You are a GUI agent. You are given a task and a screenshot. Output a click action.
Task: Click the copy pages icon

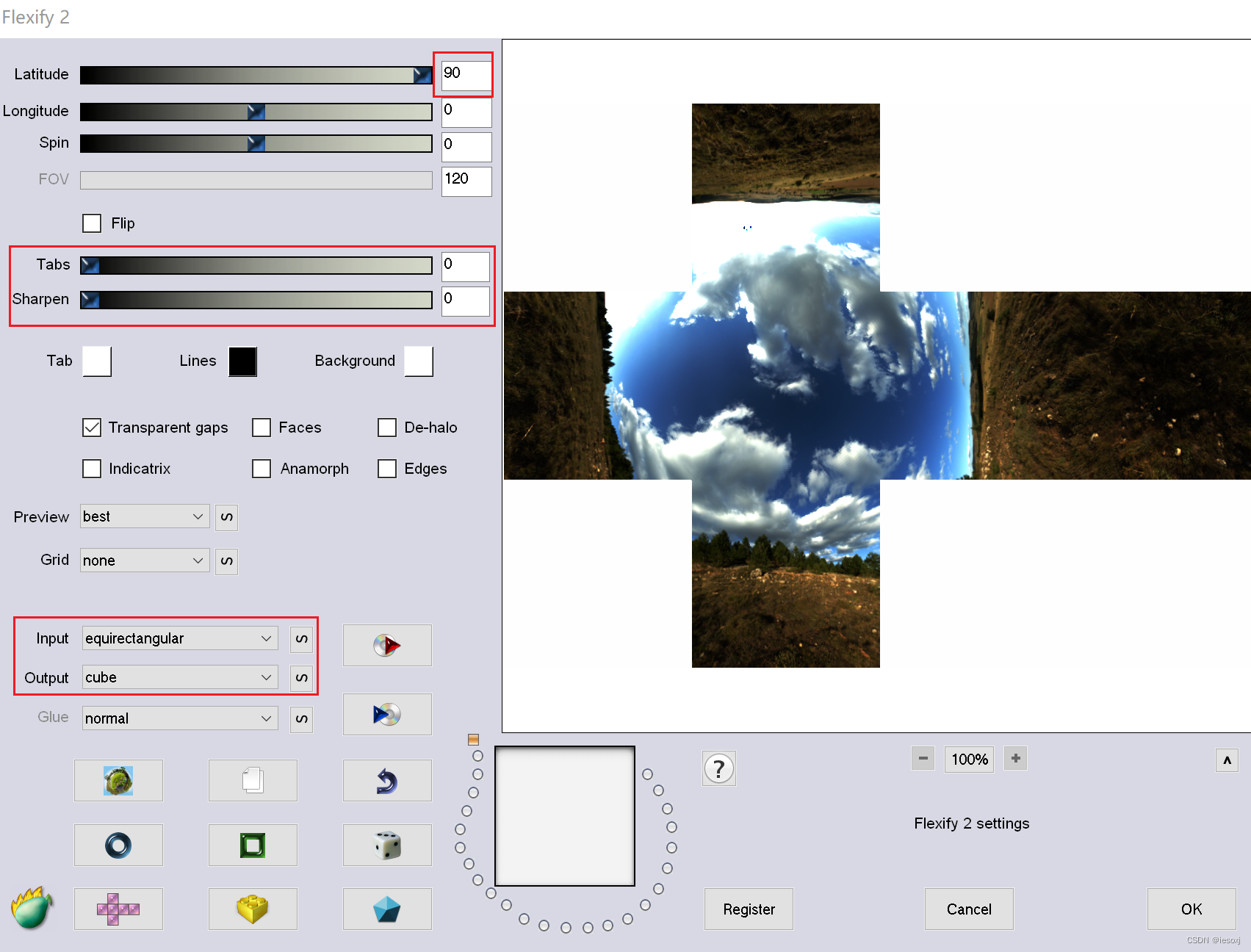(253, 780)
